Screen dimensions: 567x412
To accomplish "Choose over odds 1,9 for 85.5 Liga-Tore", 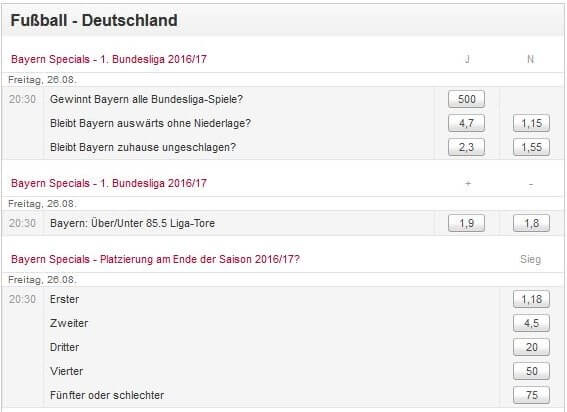I will pos(466,223).
